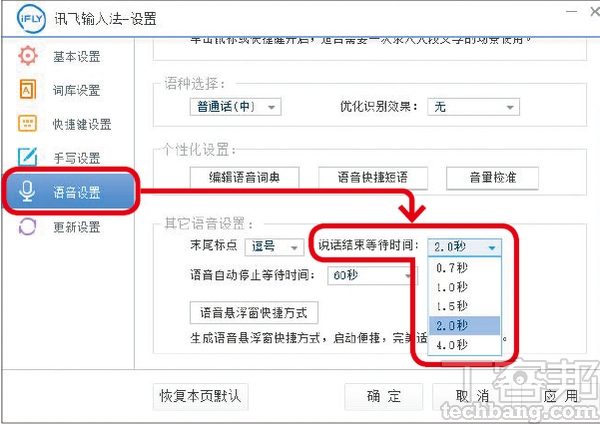Click 音量校准 button
Screen dimensions: 600x424
(492, 178)
